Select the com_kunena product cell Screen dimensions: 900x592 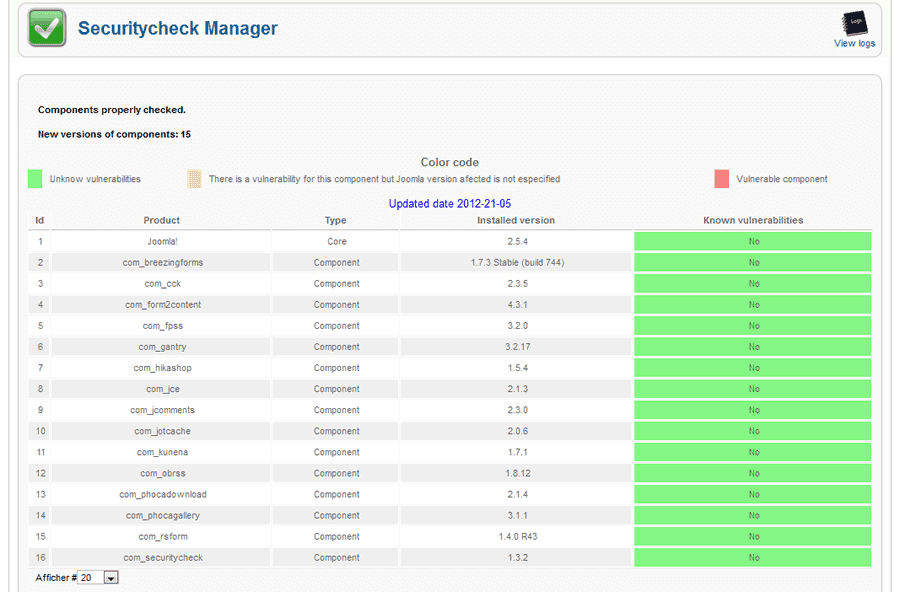pos(162,452)
